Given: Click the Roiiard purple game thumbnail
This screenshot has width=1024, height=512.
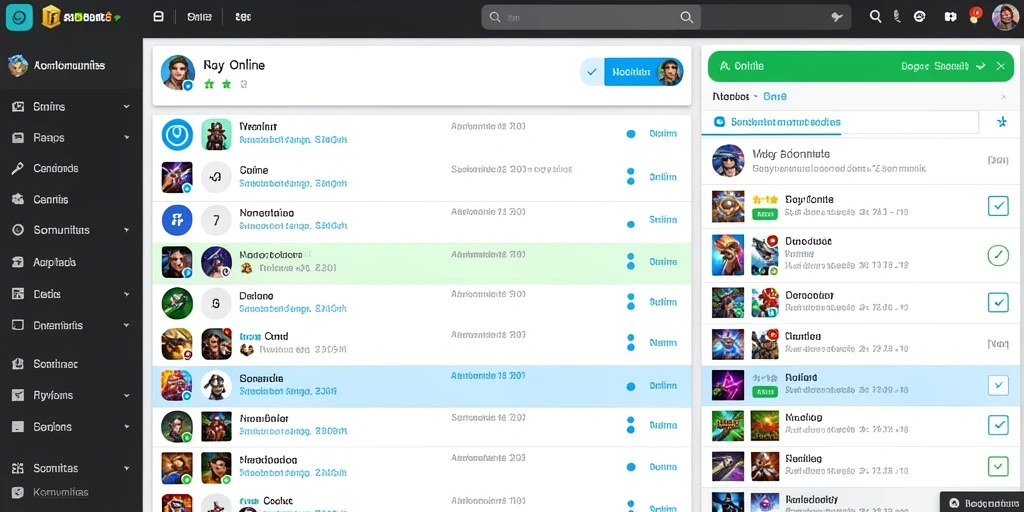Looking at the screenshot, I should pyautogui.click(x=728, y=385).
